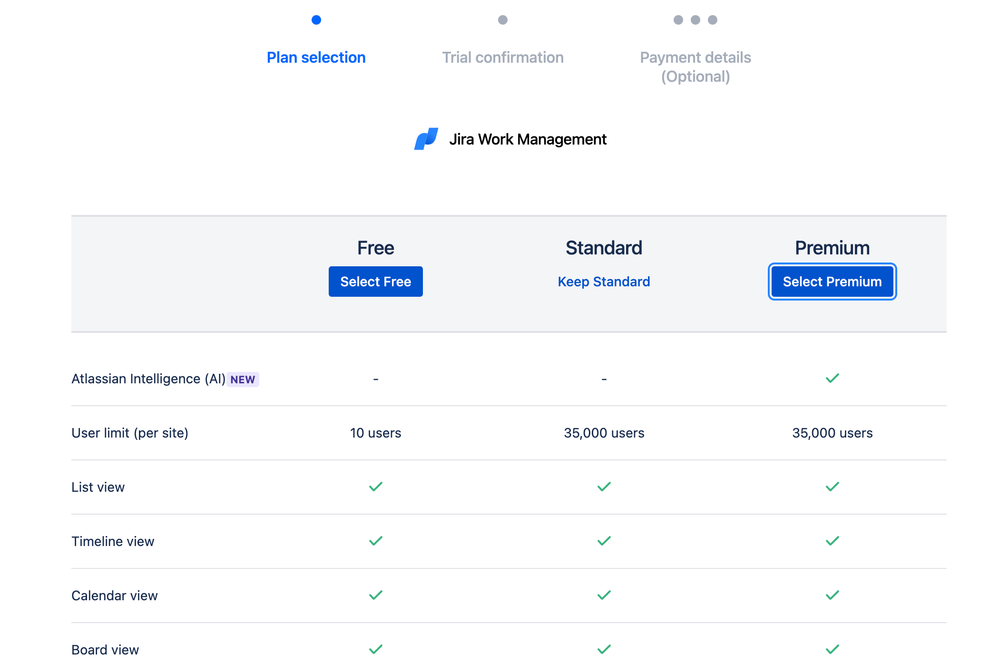Click the Atlassian Intelligence (AI) row label

pyautogui.click(x=148, y=379)
